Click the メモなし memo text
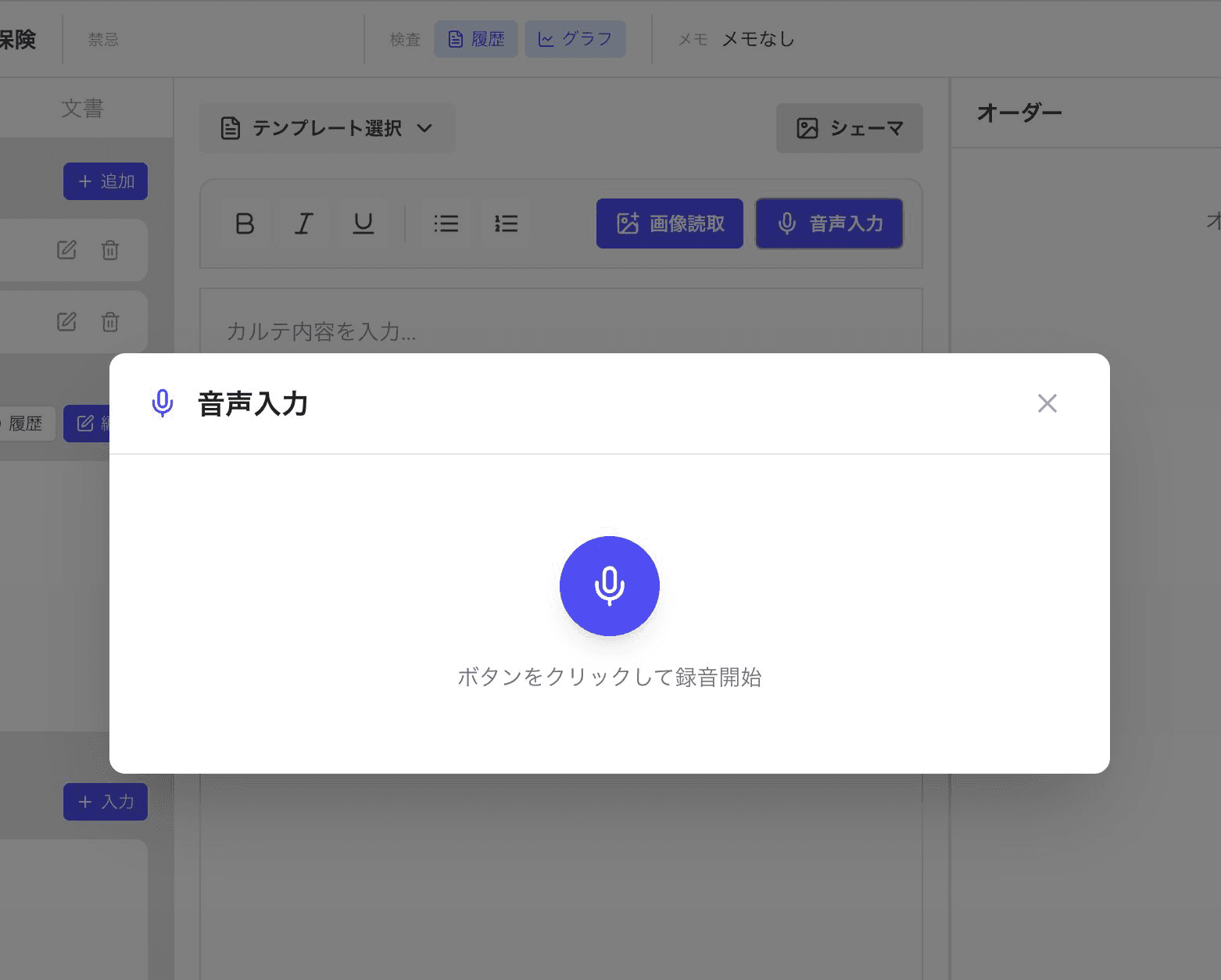Screen dimensions: 1221x980 pyautogui.click(x=758, y=39)
